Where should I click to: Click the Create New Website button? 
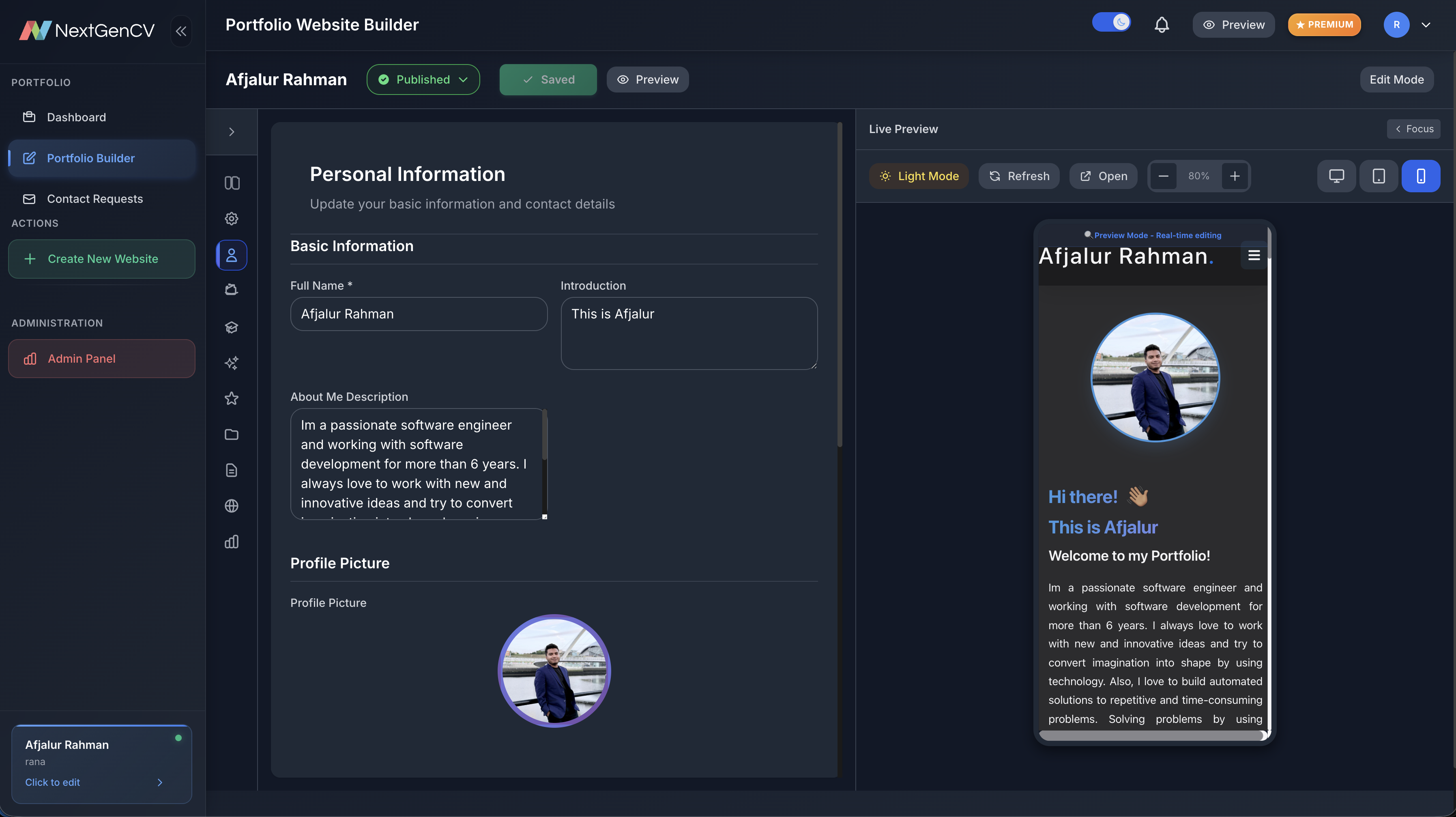coord(101,259)
